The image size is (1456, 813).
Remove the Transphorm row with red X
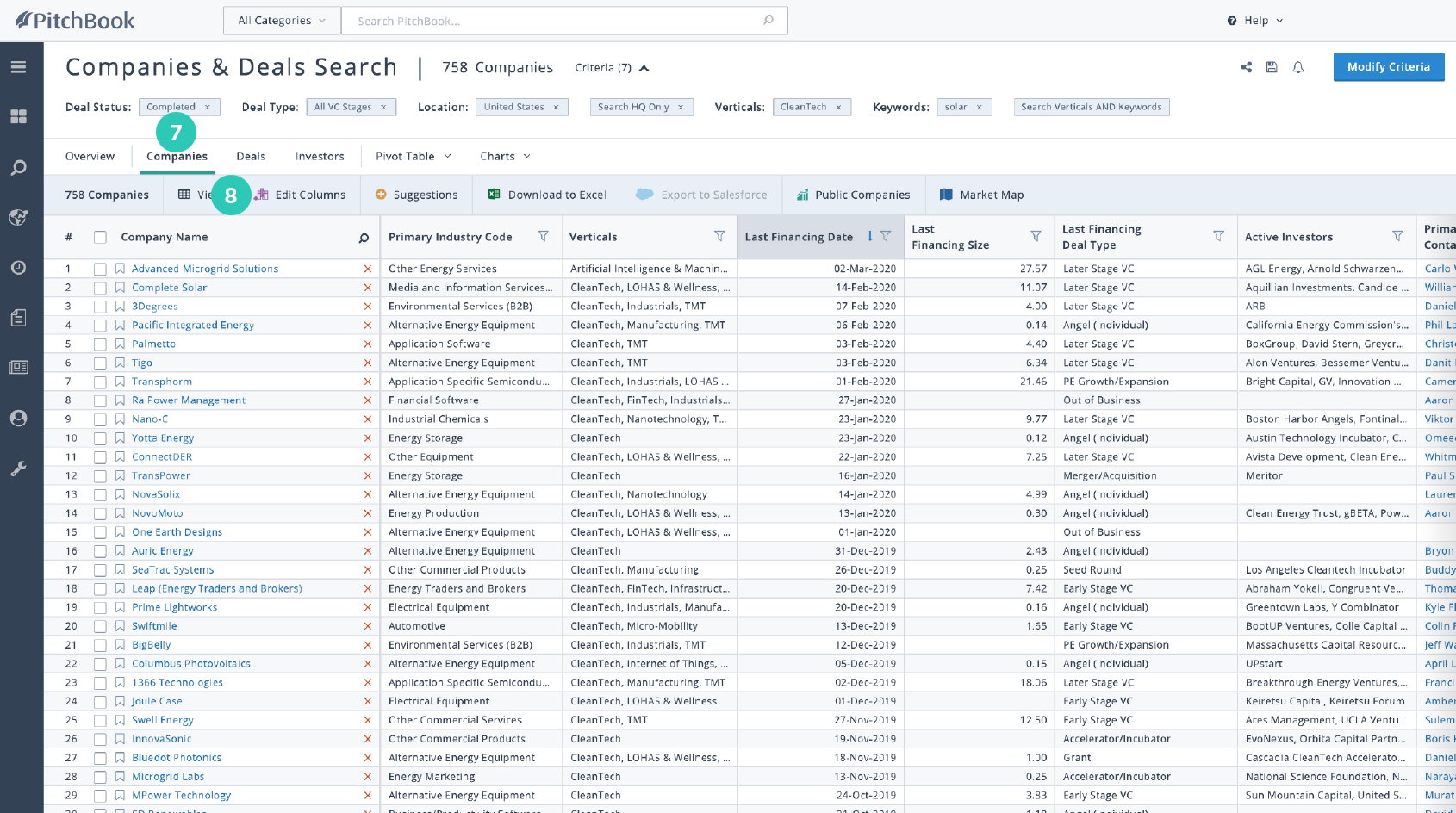(x=368, y=382)
